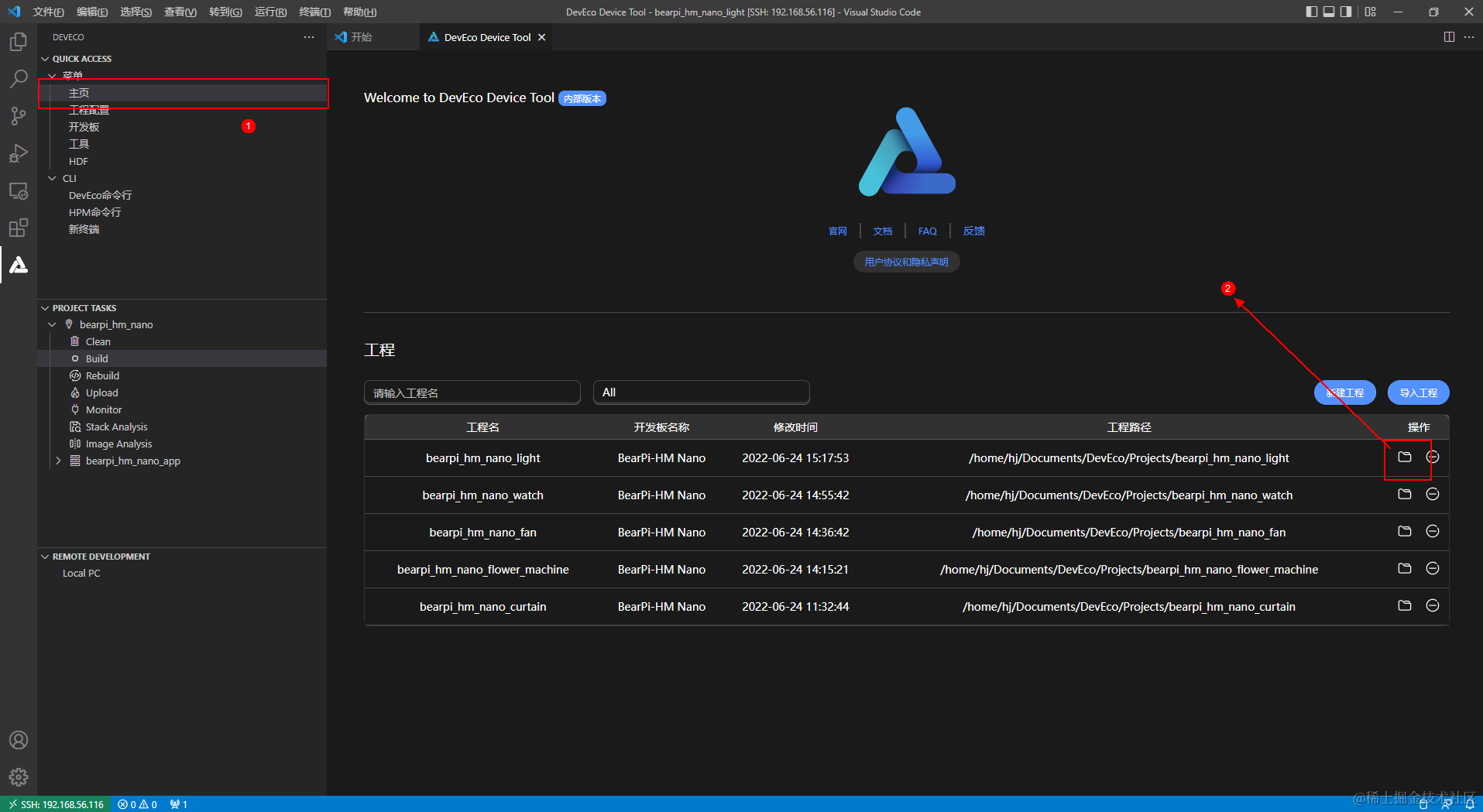
Task: Open the FAQ link
Action: (x=928, y=231)
